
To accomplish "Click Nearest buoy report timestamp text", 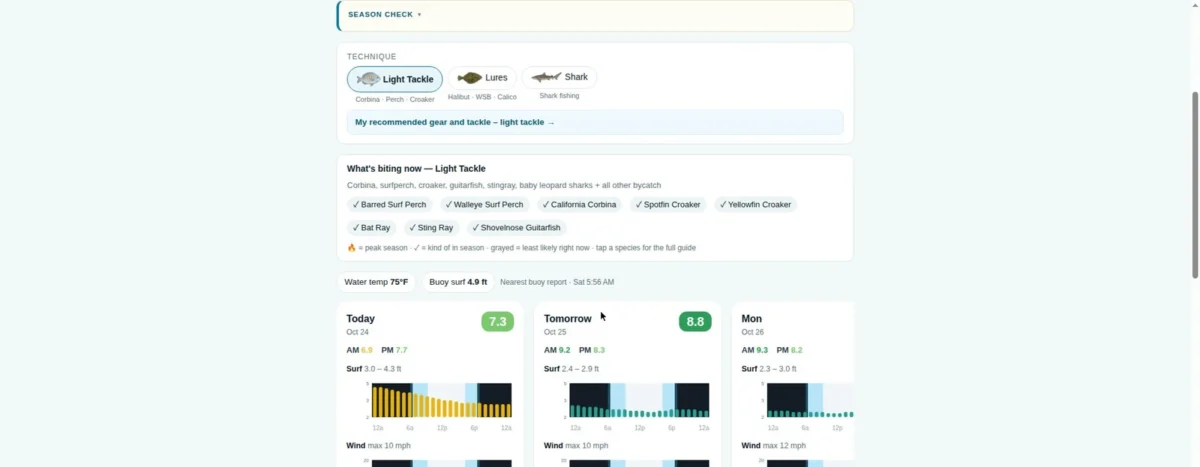I will 557,282.
